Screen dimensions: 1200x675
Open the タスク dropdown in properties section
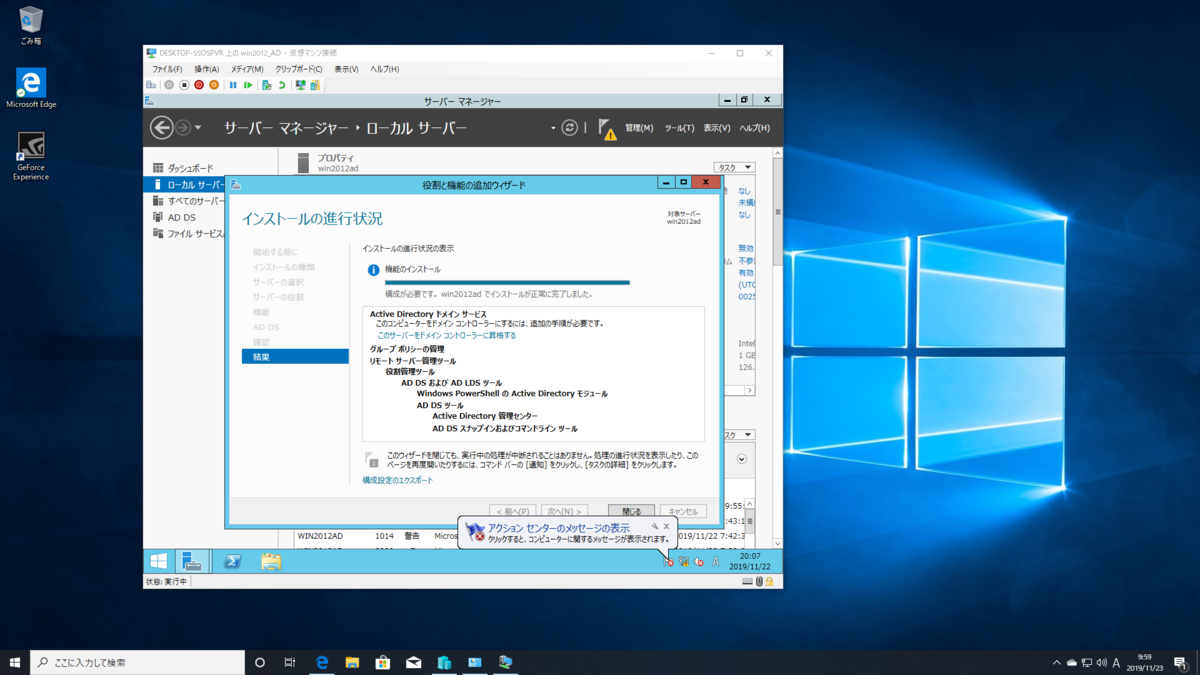(734, 168)
